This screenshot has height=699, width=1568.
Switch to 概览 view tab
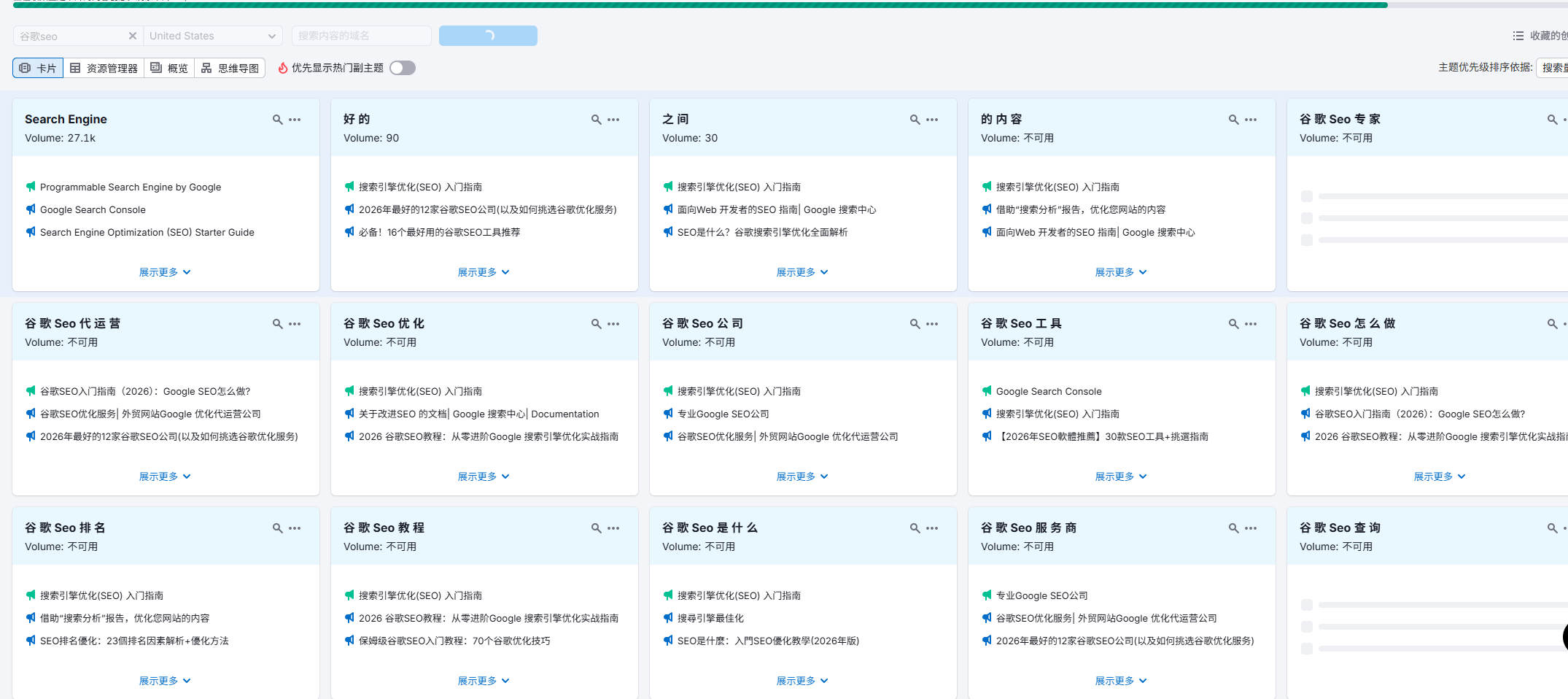pyautogui.click(x=169, y=68)
